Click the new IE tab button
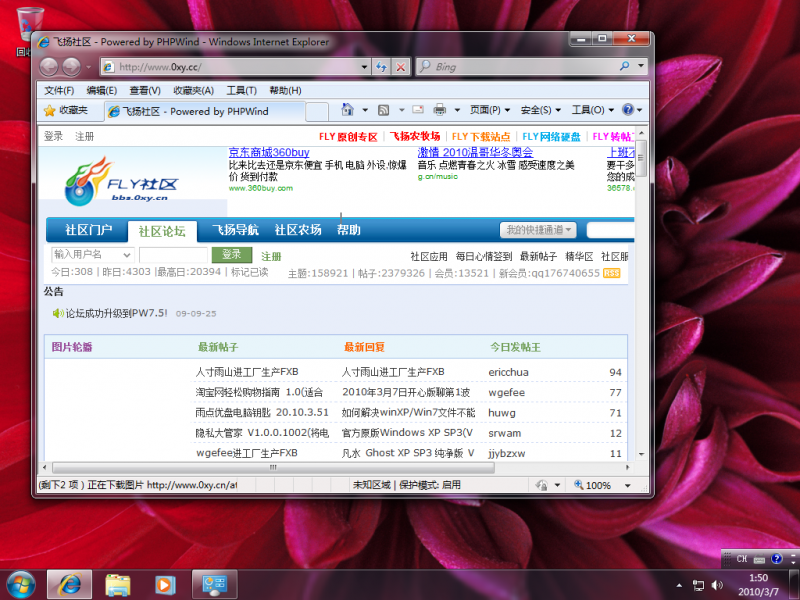 tap(317, 111)
